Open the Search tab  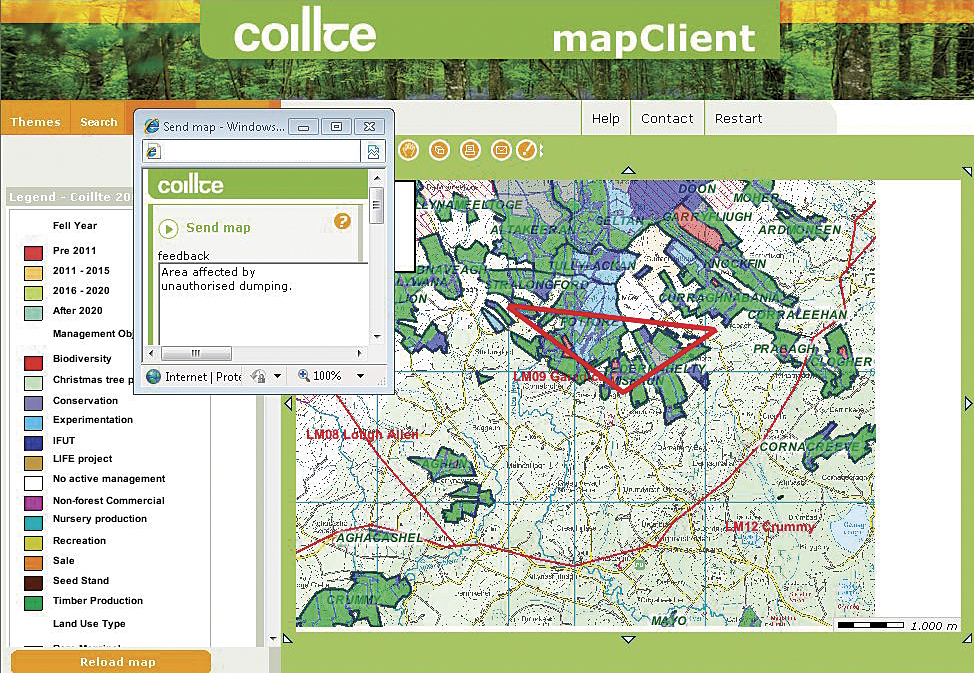(x=99, y=122)
